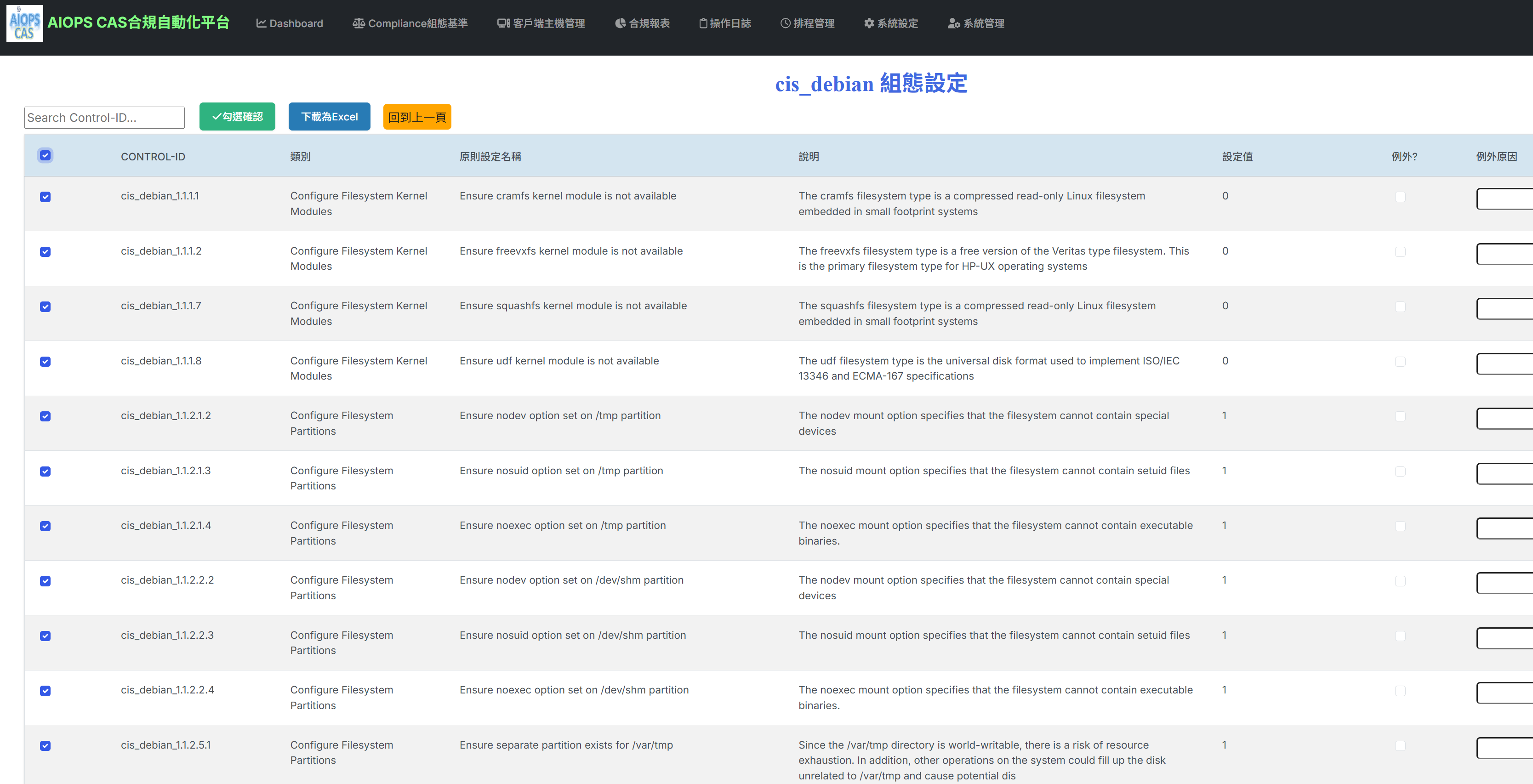The image size is (1533, 784).
Task: Click the operation log clipboard icon
Action: pyautogui.click(x=703, y=23)
